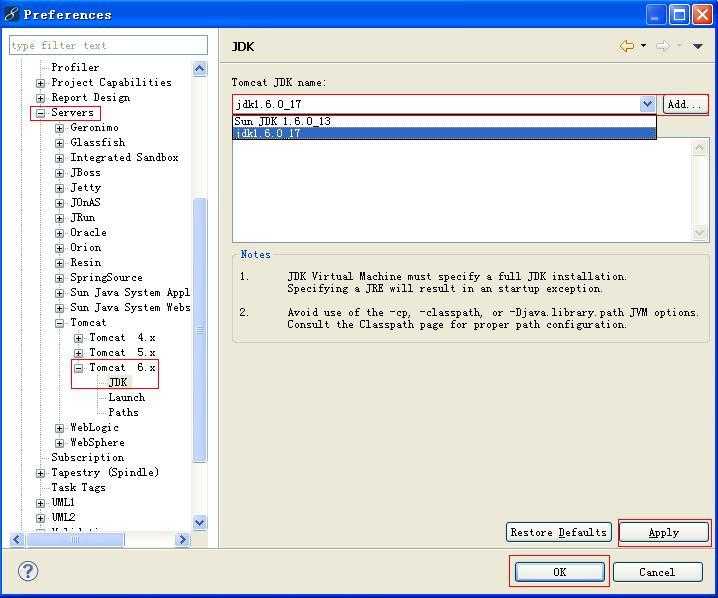Open the back history dropdown arrow
Viewport: 718px width, 598px height.
coord(643,46)
